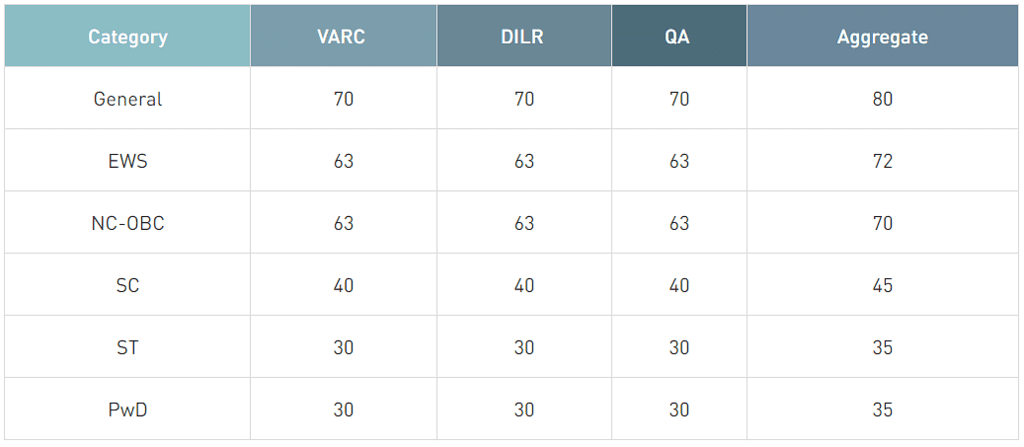Select the EWS DILR cell
The image size is (1024, 447).
pyautogui.click(x=524, y=161)
